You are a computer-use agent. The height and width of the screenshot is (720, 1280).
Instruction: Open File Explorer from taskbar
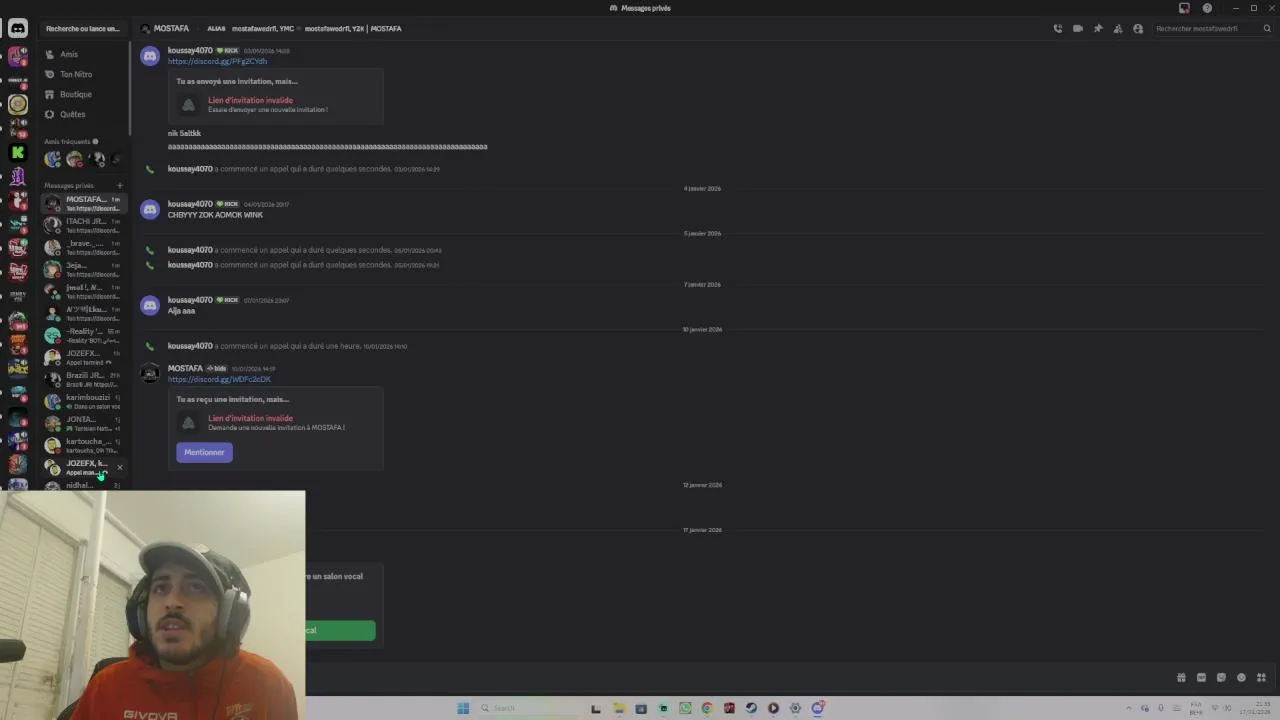click(x=619, y=708)
